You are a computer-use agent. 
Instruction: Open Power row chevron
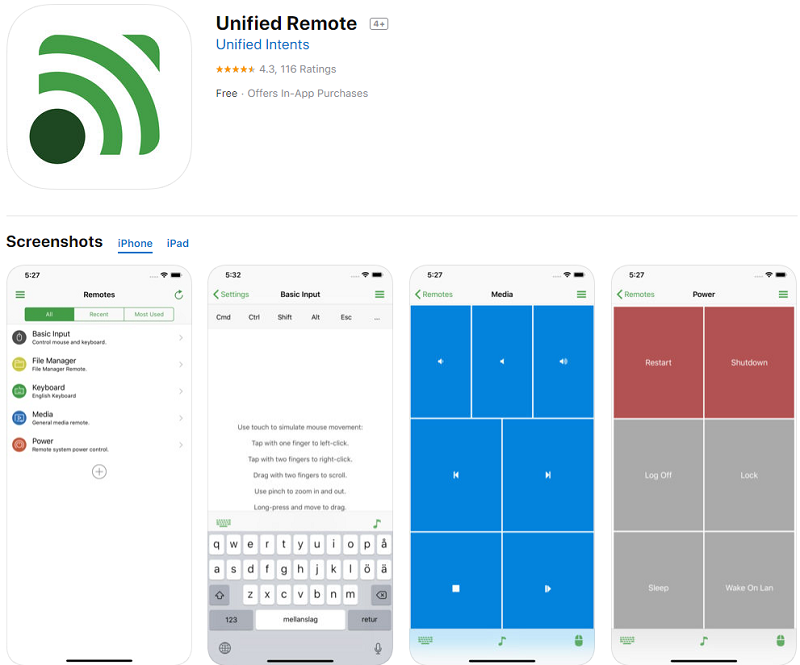point(181,445)
